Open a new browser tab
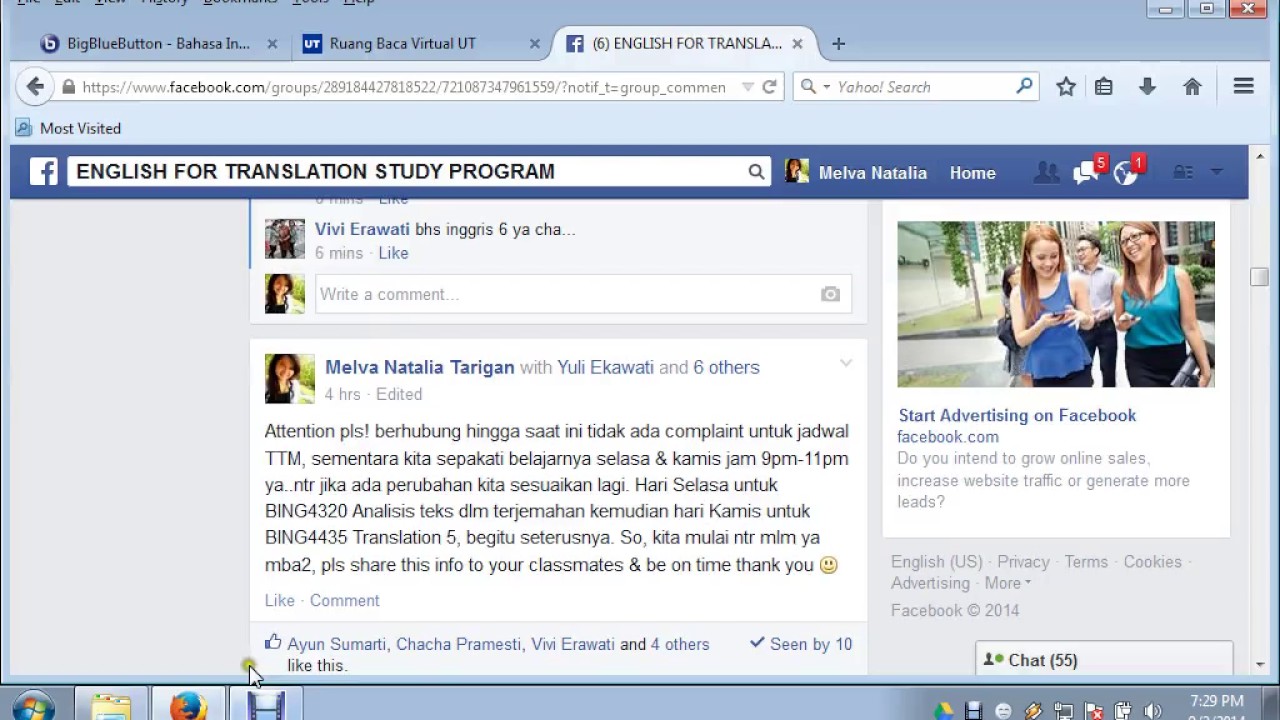The width and height of the screenshot is (1280, 720). click(x=838, y=44)
